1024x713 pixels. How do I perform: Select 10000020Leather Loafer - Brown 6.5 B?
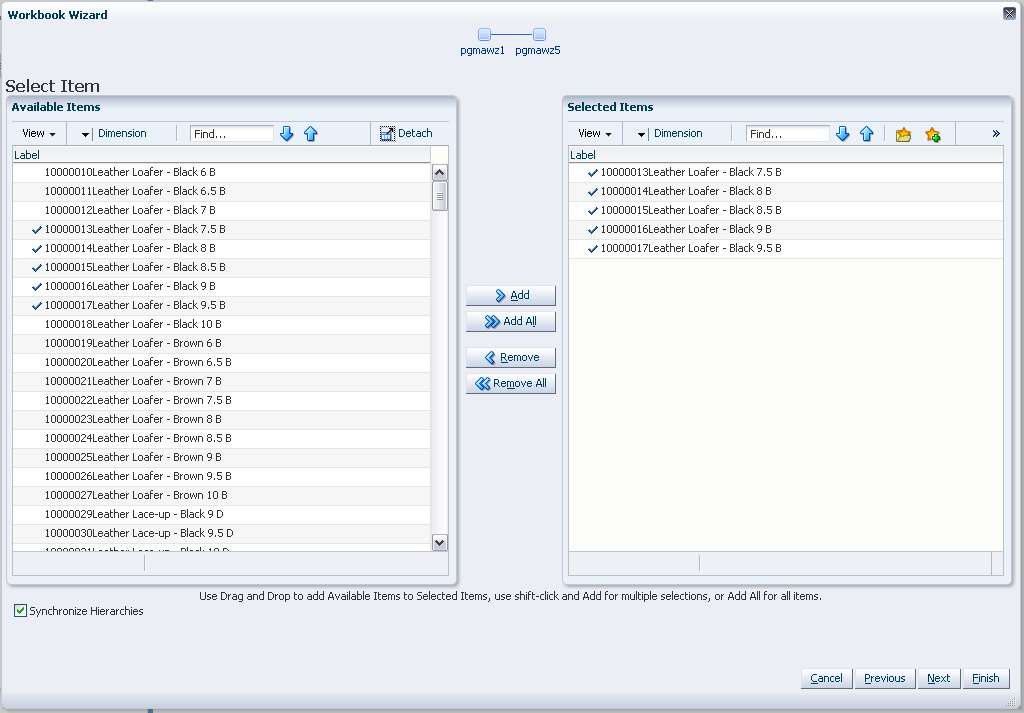221,361
